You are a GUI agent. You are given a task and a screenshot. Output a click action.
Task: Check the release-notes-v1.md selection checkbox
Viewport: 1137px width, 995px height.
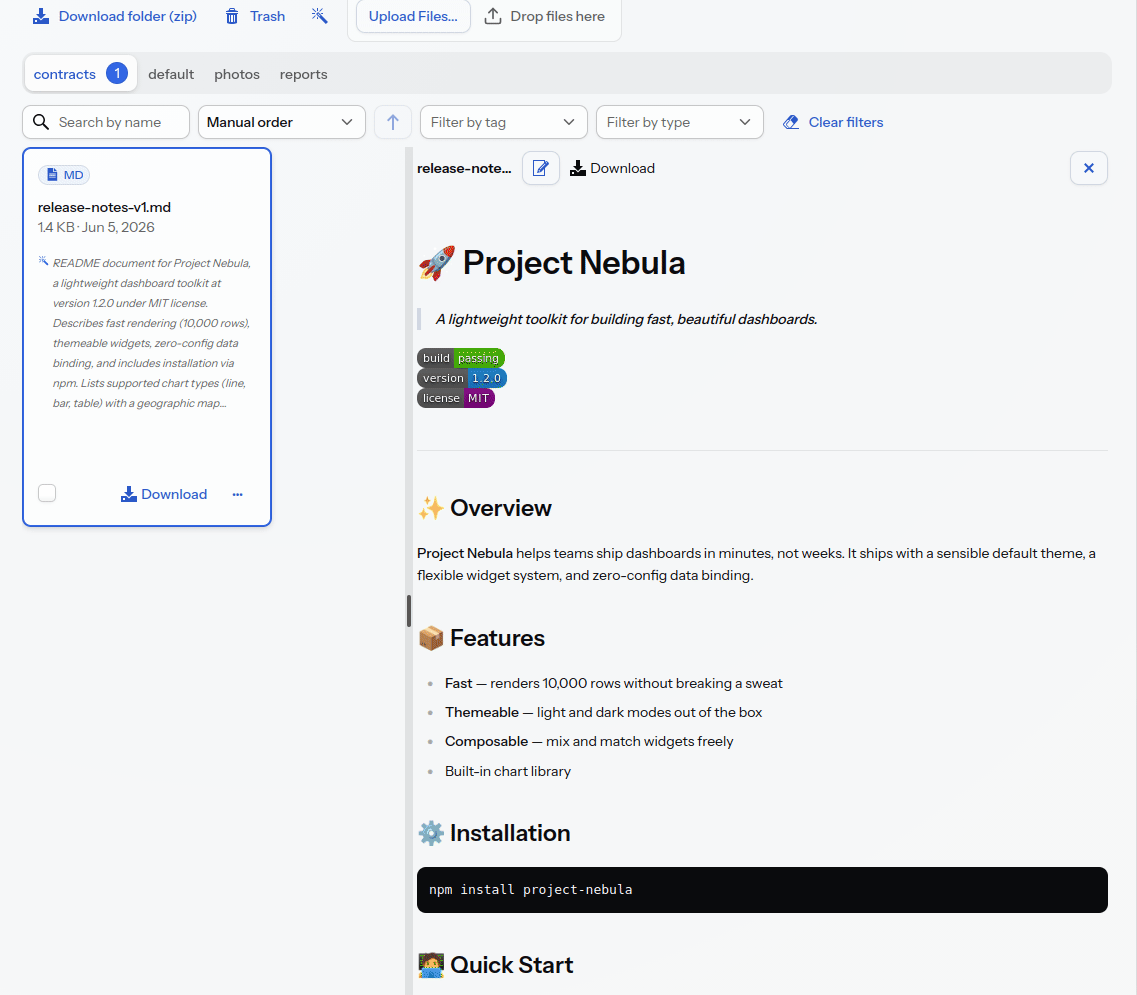click(x=47, y=493)
